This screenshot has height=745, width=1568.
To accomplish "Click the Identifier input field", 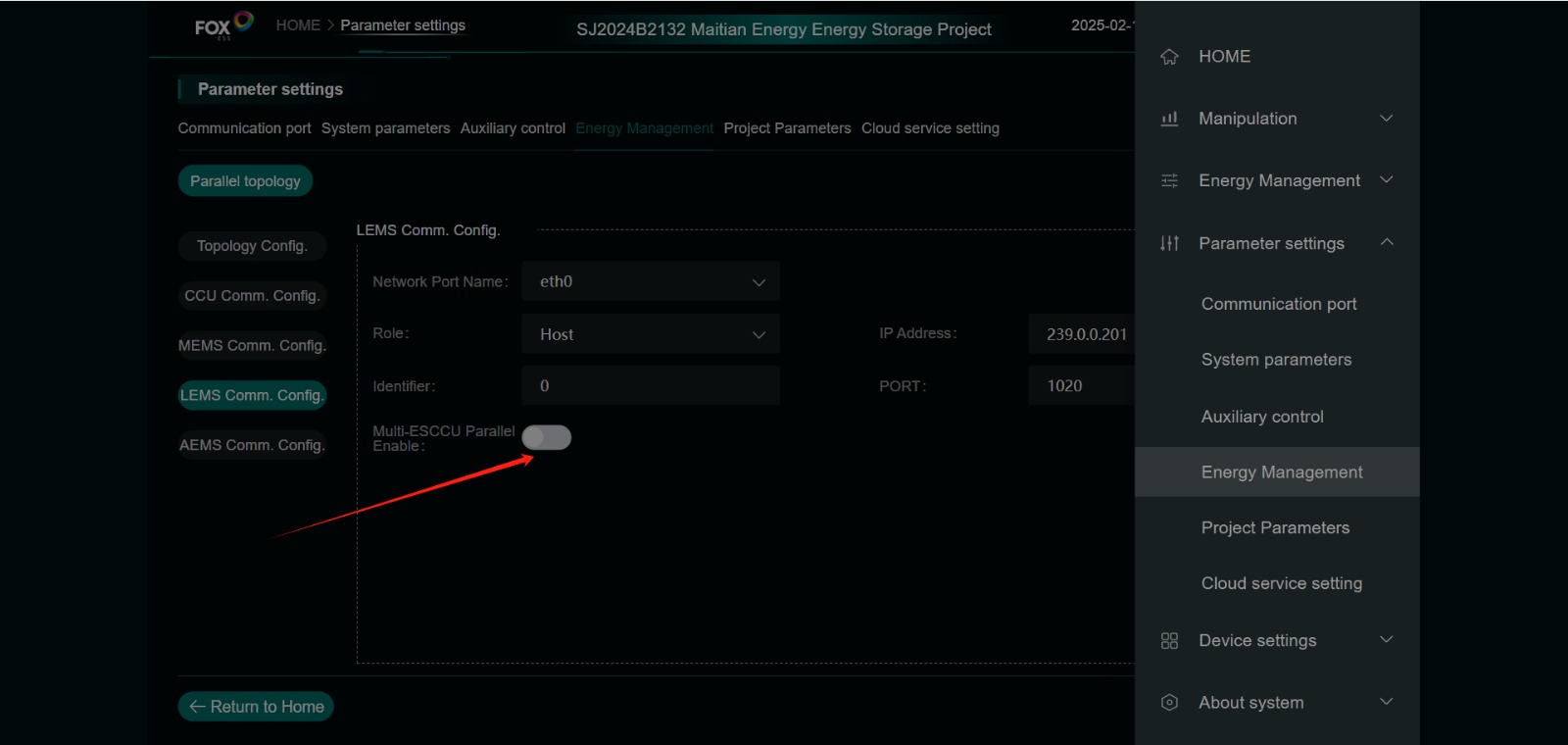I will 651,386.
